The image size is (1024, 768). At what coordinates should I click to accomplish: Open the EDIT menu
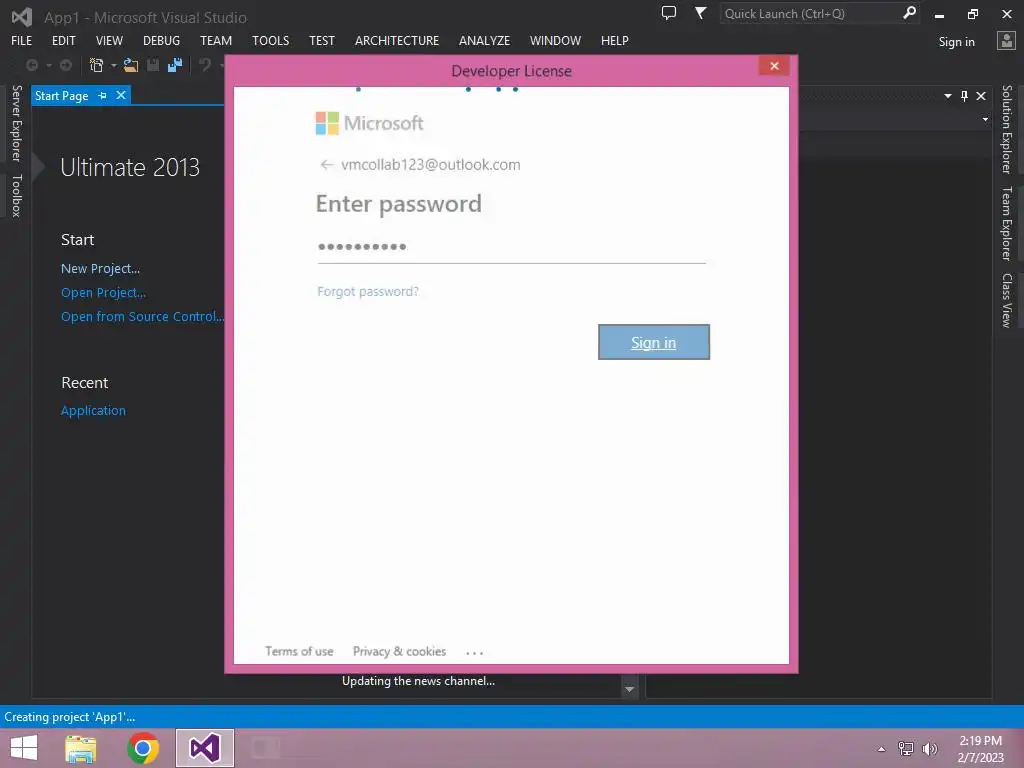(64, 40)
